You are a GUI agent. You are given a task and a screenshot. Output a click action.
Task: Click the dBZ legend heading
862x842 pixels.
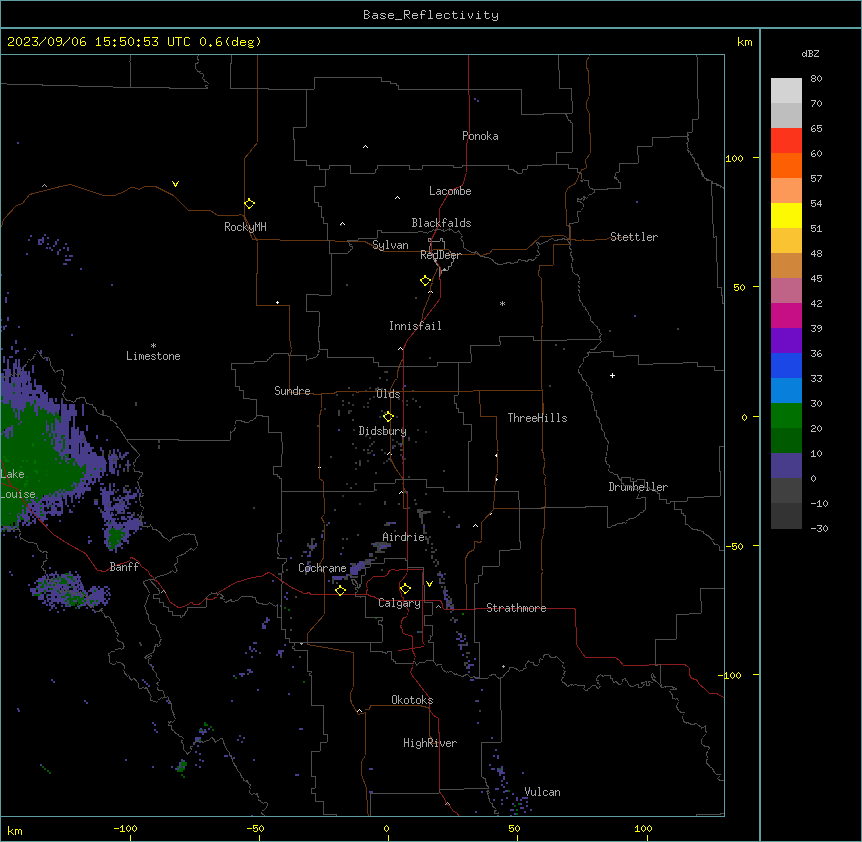[810, 53]
